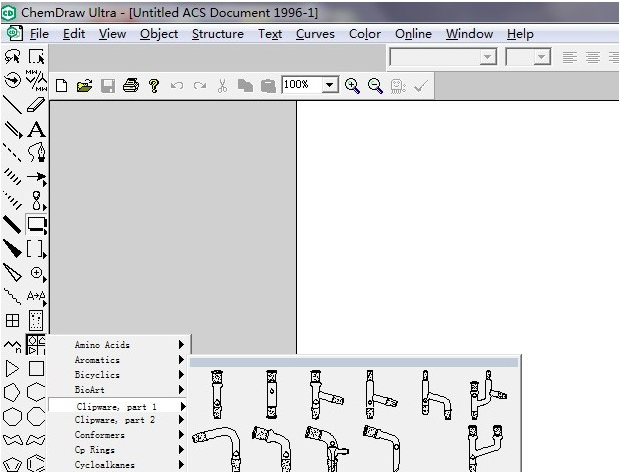Open the Edit menu
The height and width of the screenshot is (476, 620).
74,34
